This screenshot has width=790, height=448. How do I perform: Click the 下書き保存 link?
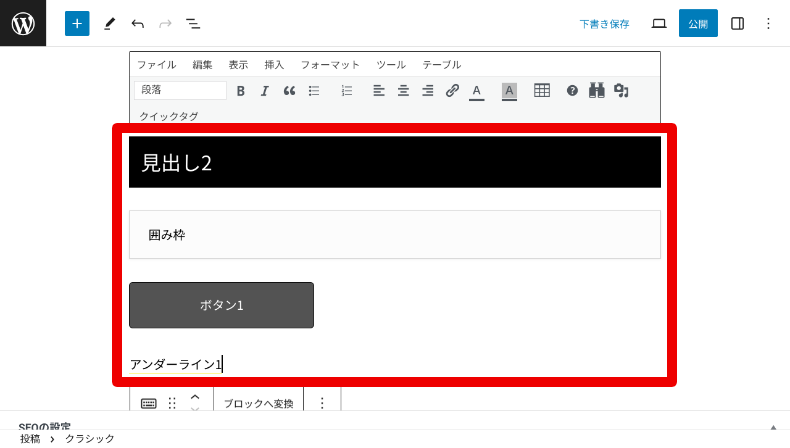[x=604, y=24]
